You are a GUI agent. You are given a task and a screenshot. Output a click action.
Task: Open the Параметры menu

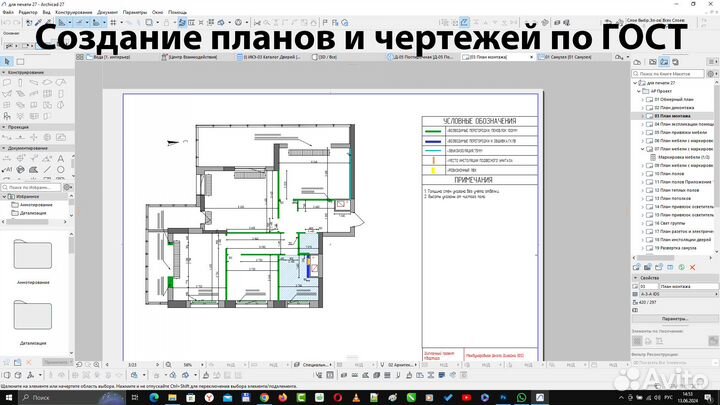(135, 12)
